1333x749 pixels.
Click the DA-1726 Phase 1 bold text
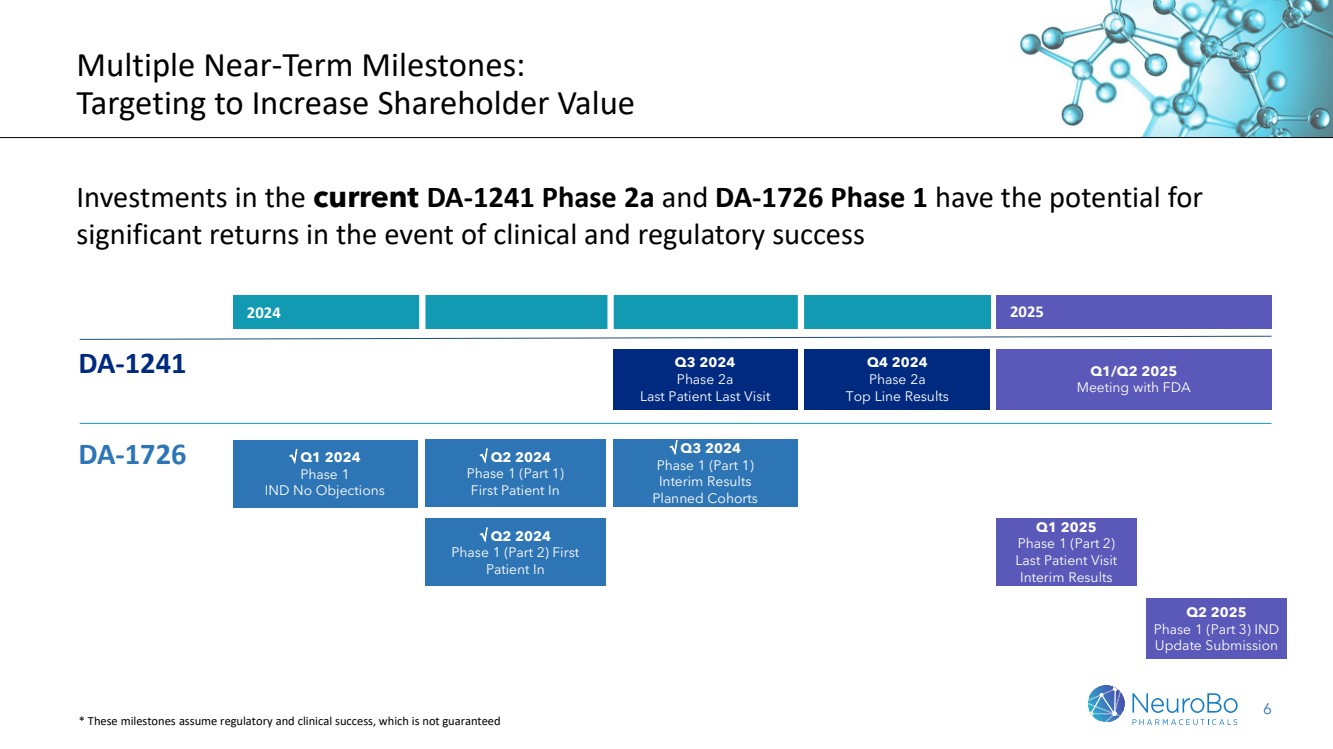click(x=821, y=198)
